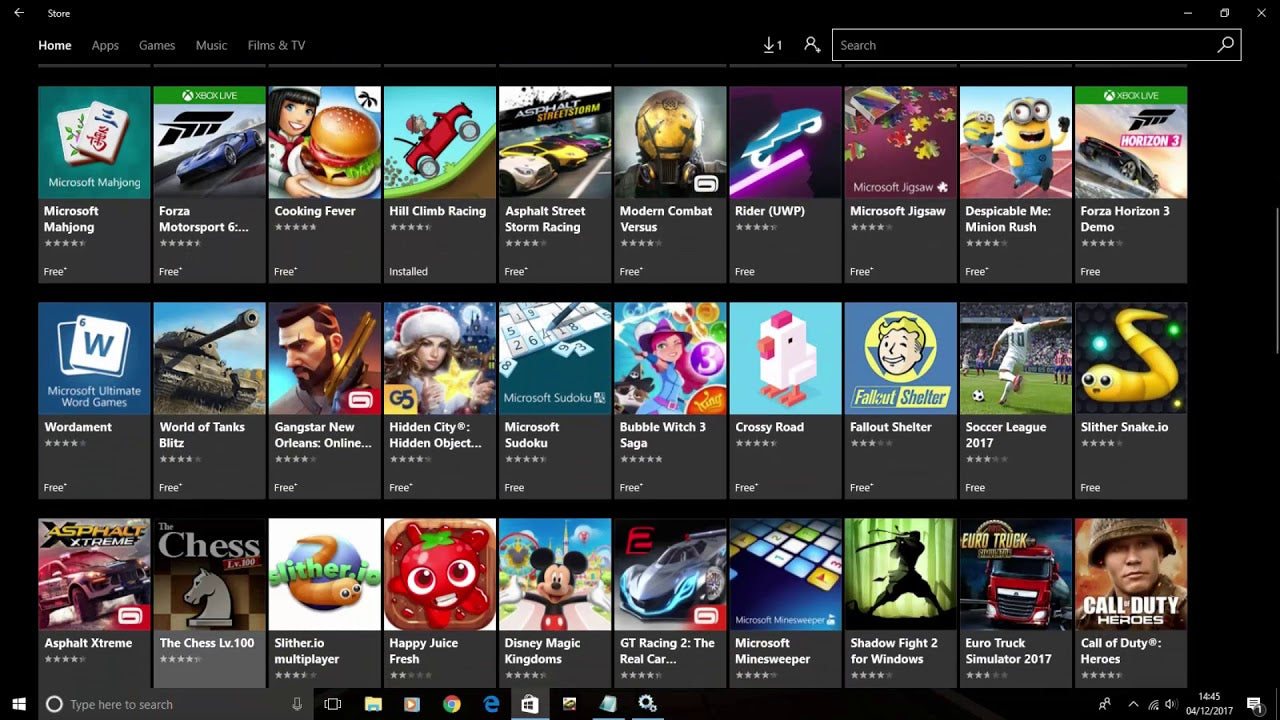Screen dimensions: 1280x720
Task: Open File Explorer from the taskbar
Action: point(372,704)
